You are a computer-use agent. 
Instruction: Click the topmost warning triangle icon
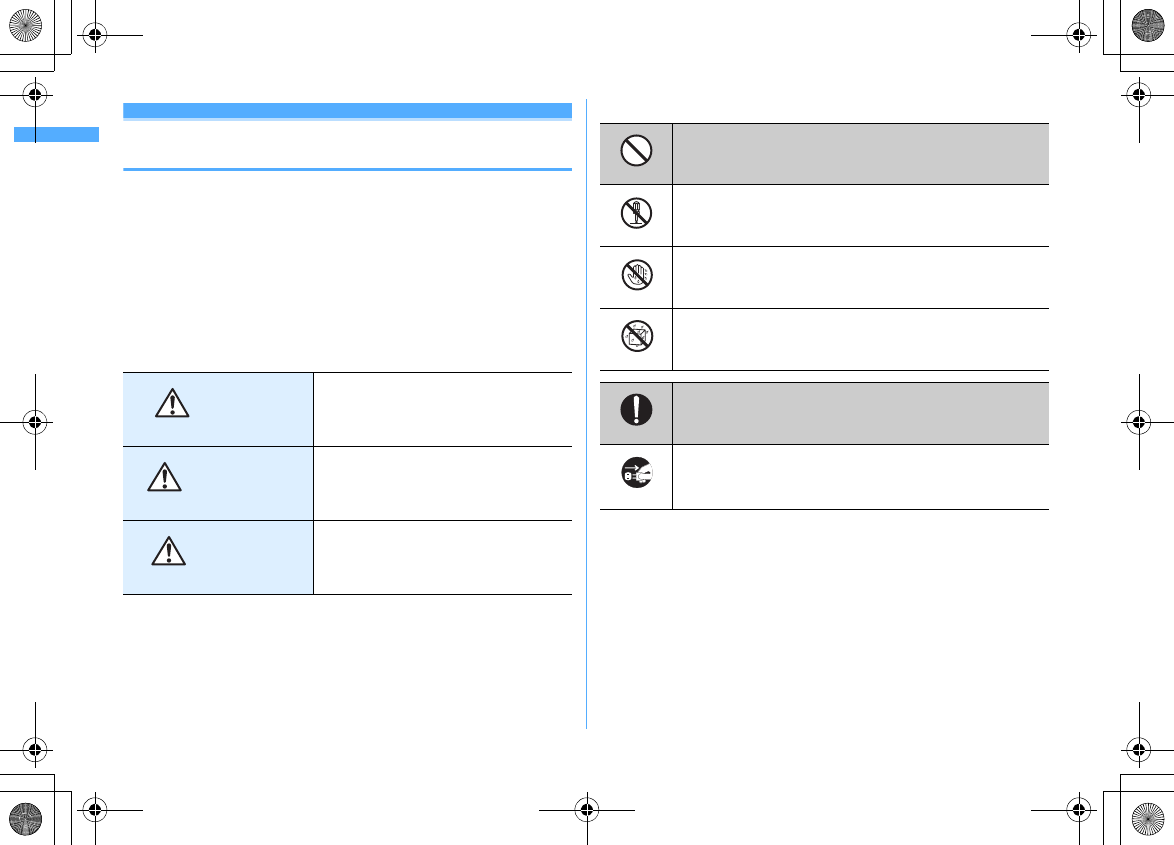pos(172,403)
